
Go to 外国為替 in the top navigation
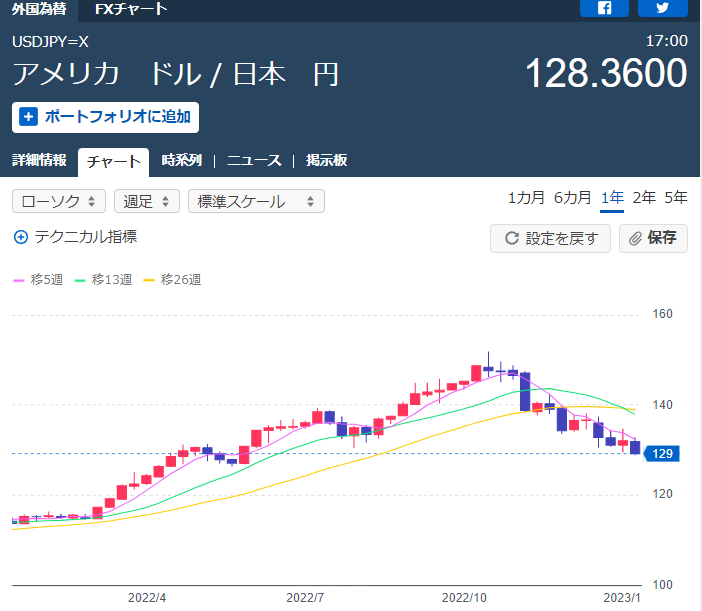click(39, 9)
